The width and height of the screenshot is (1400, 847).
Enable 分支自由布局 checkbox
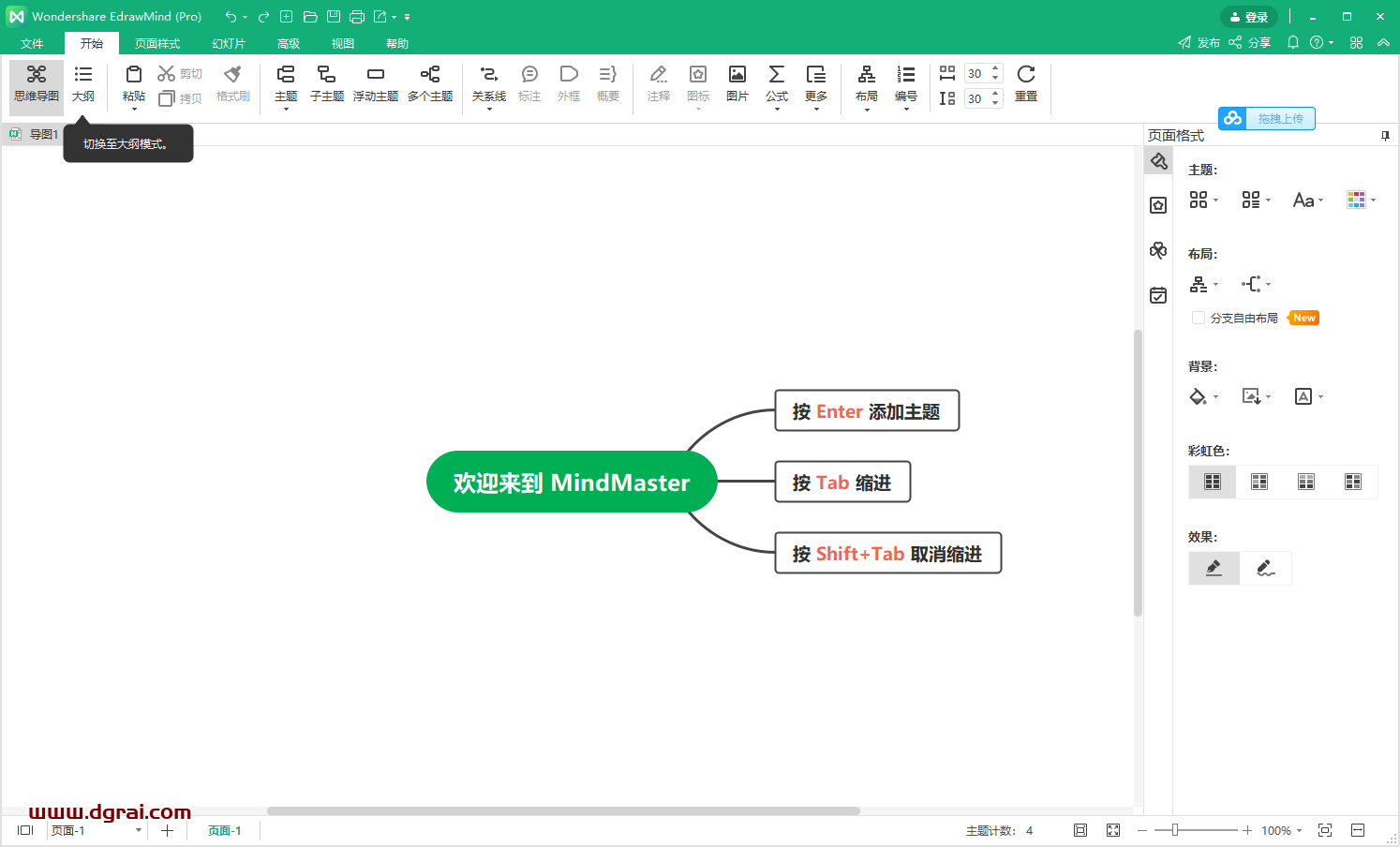(1199, 319)
